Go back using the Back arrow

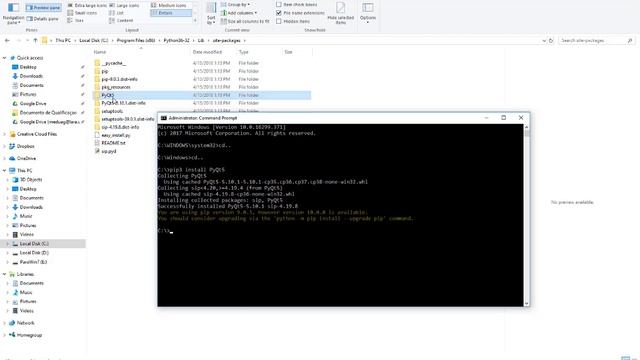point(7,40)
